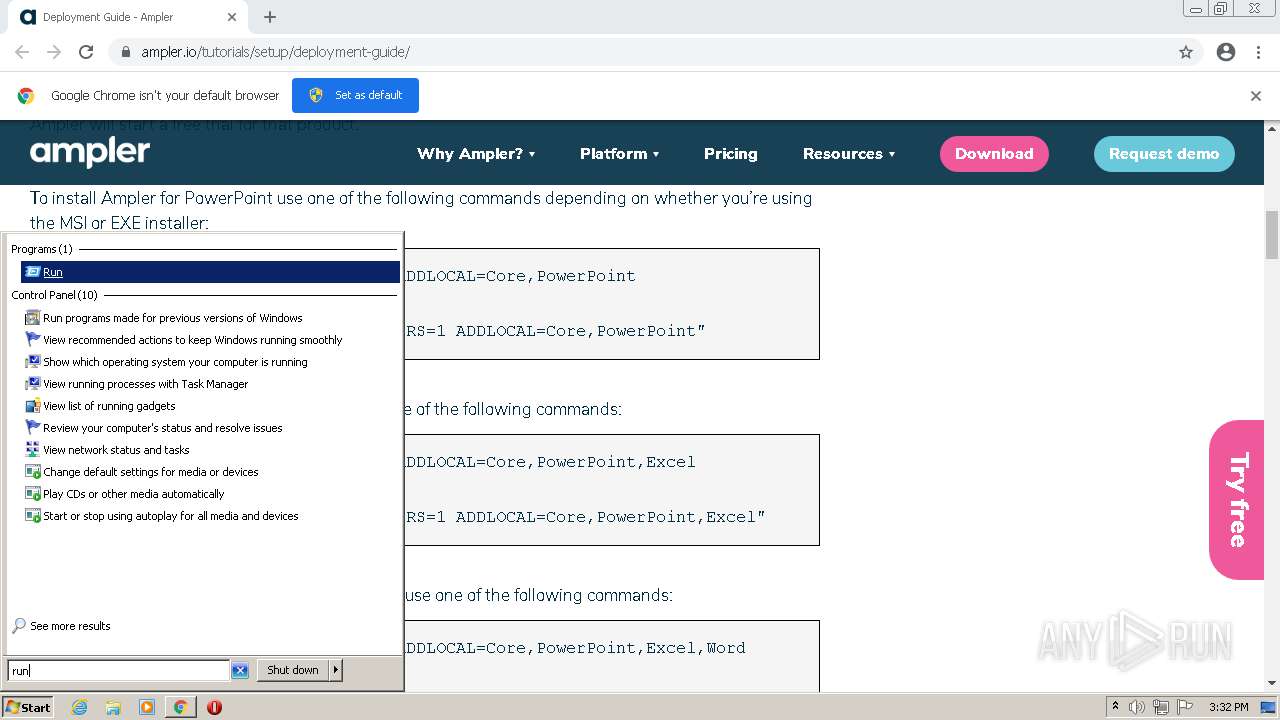Viewport: 1280px width, 720px height.
Task: Open the Chrome three-dot menu
Action: tap(1258, 52)
